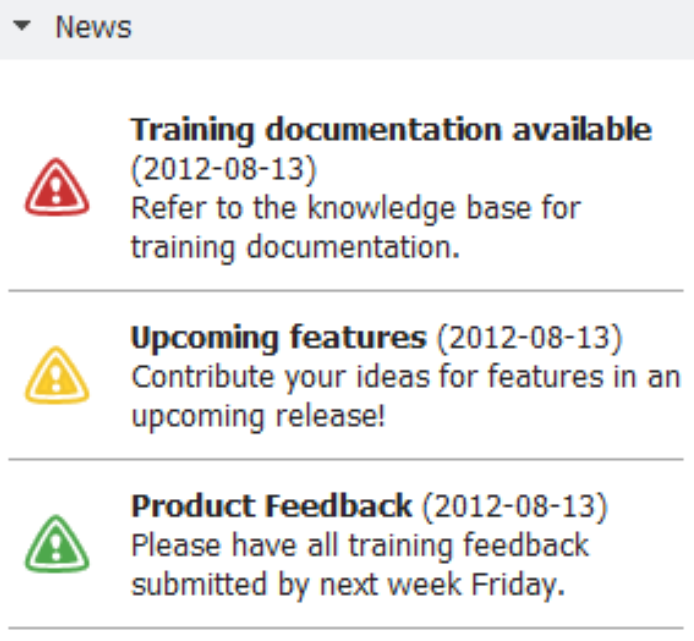The height and width of the screenshot is (641, 694).
Task: Click the red alert triangle icon
Action: point(57,188)
